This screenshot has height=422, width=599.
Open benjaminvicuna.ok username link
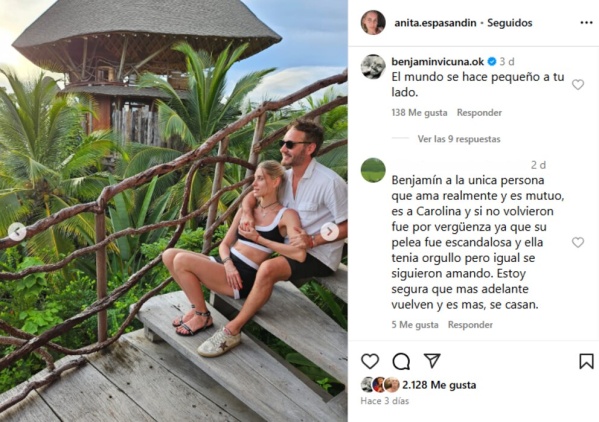point(437,61)
